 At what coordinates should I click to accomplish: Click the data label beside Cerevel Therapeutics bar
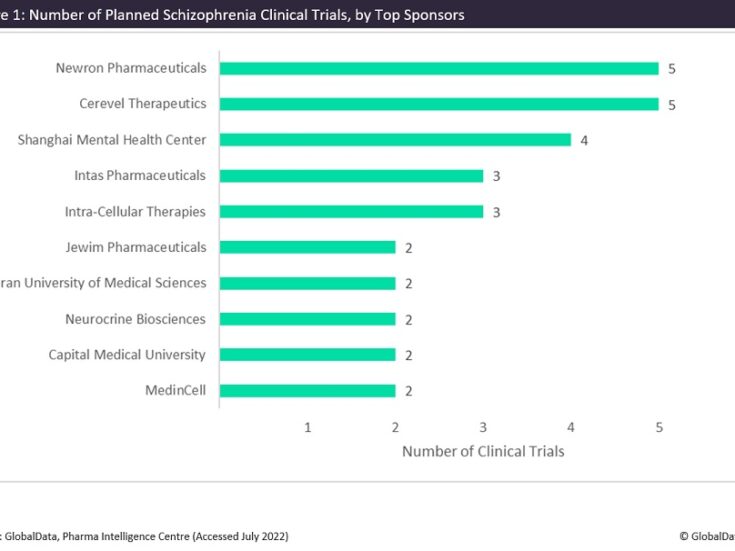672,104
